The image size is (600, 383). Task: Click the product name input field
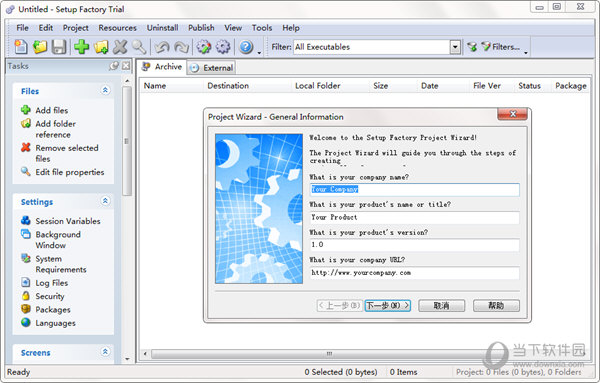tap(414, 217)
